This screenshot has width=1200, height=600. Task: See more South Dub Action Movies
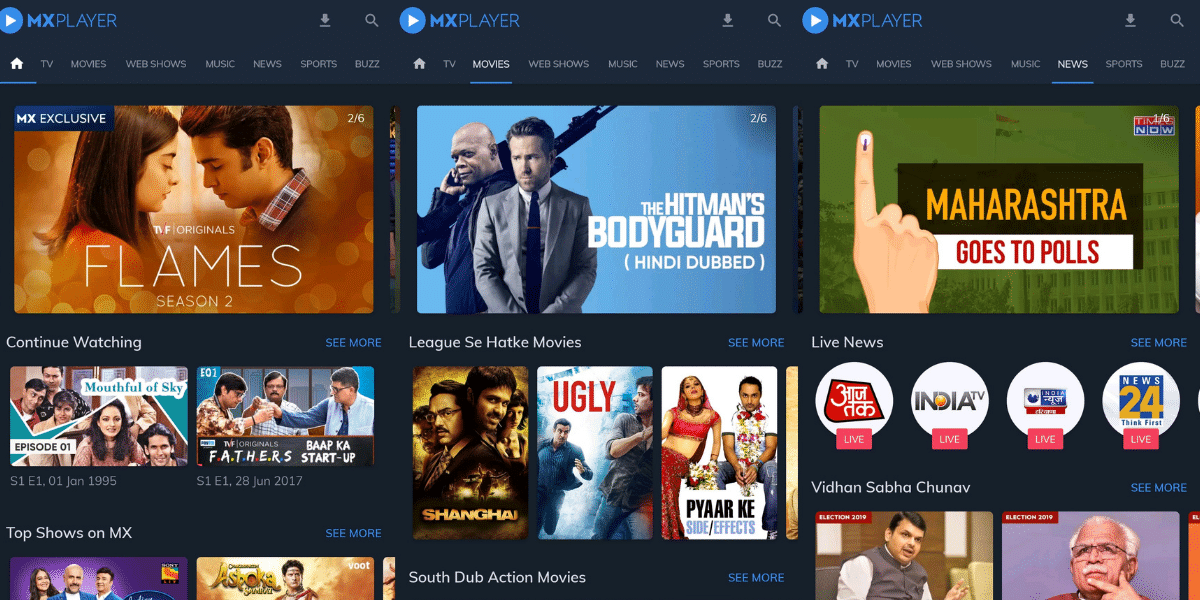(x=756, y=578)
